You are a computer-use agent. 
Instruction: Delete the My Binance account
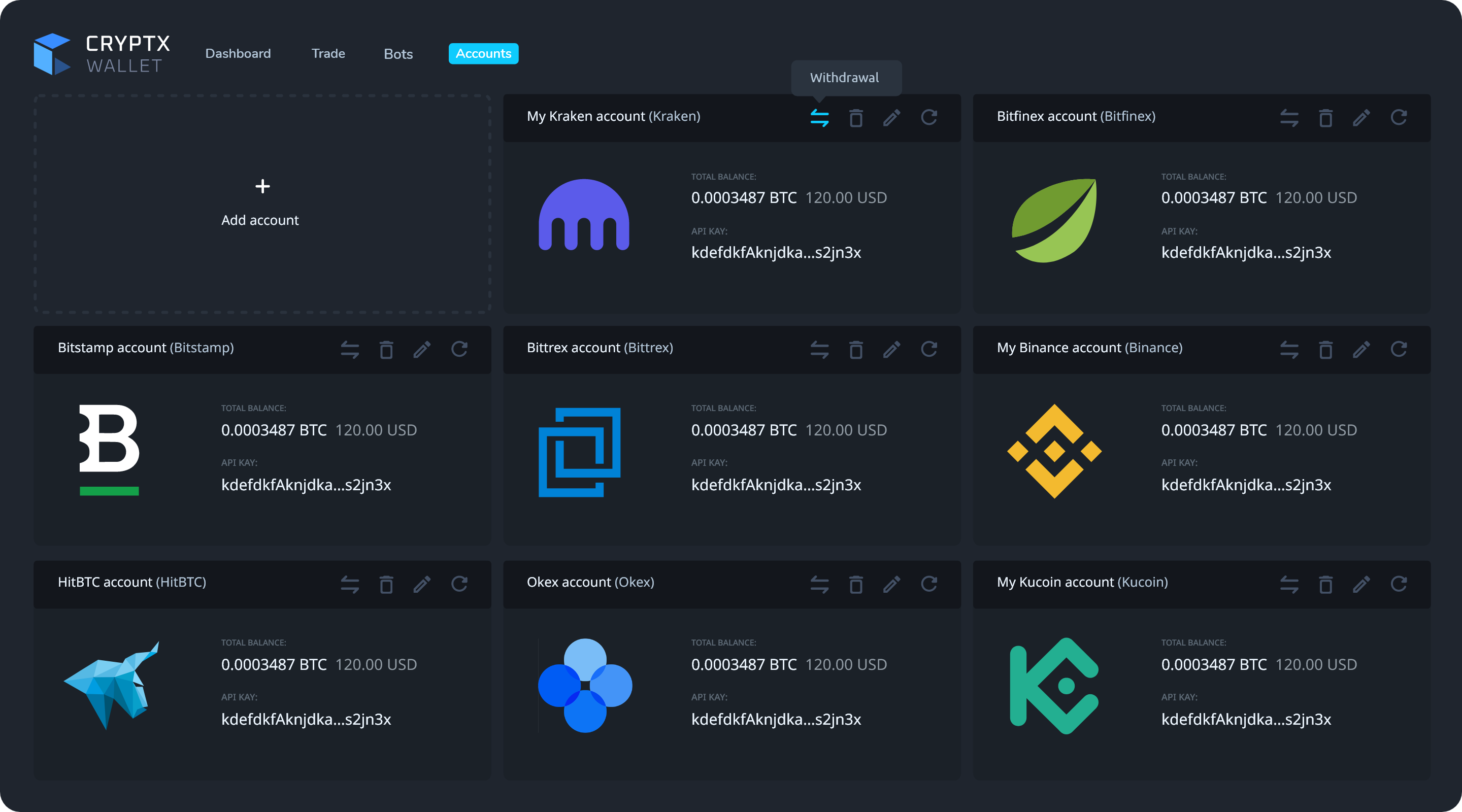[1326, 349]
